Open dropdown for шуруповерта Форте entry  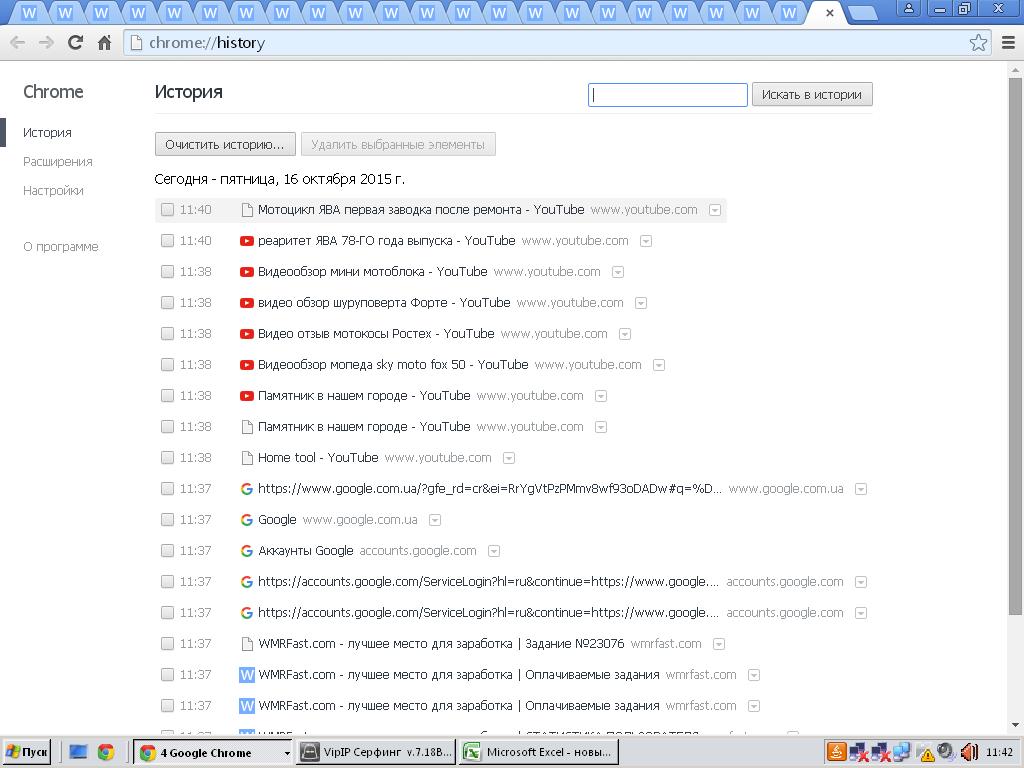coord(641,304)
